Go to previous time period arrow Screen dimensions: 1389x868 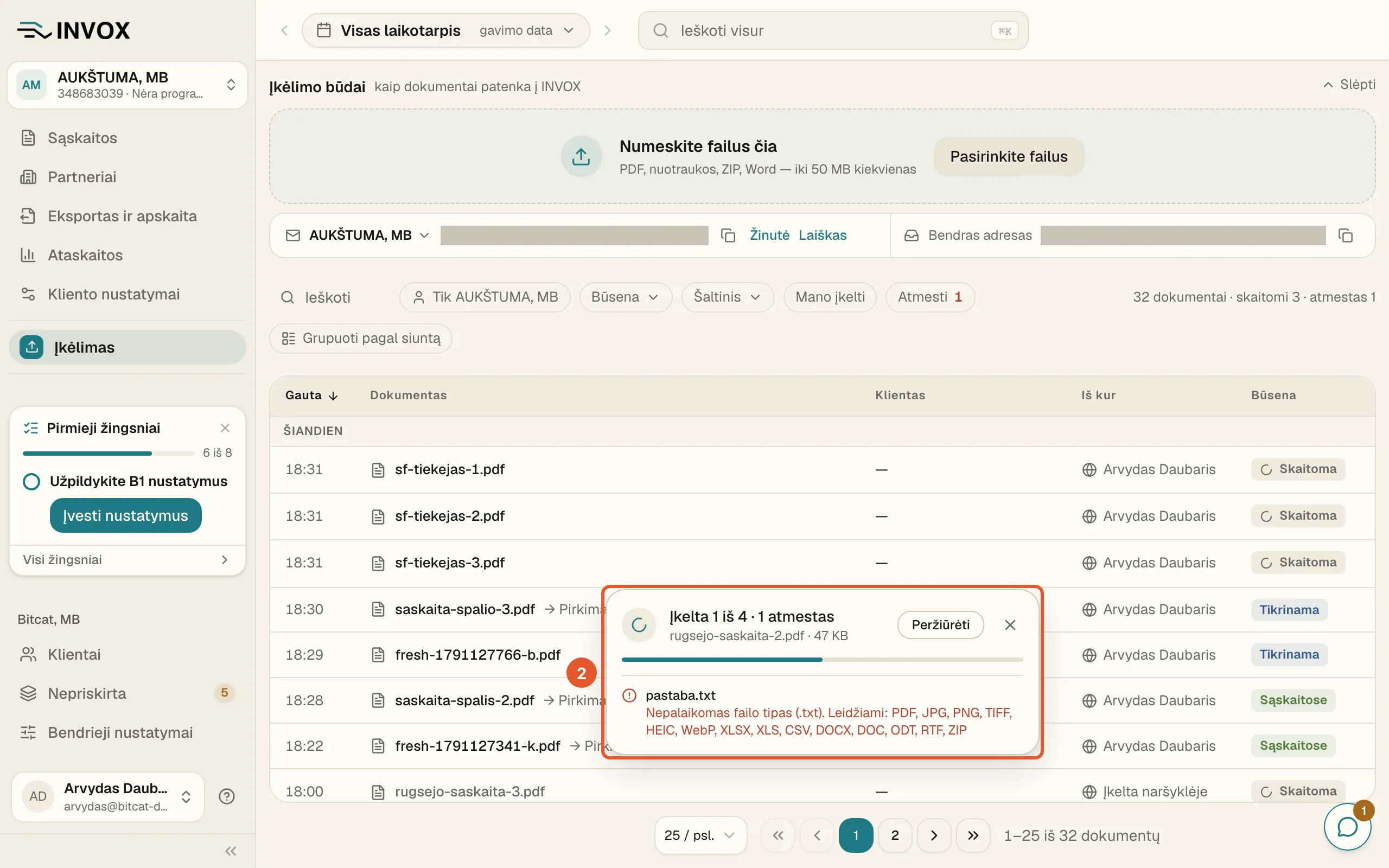[x=285, y=30]
